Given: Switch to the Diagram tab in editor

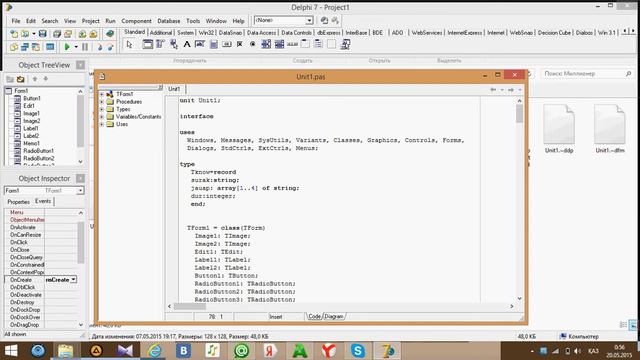Looking at the screenshot, I should coord(334,316).
